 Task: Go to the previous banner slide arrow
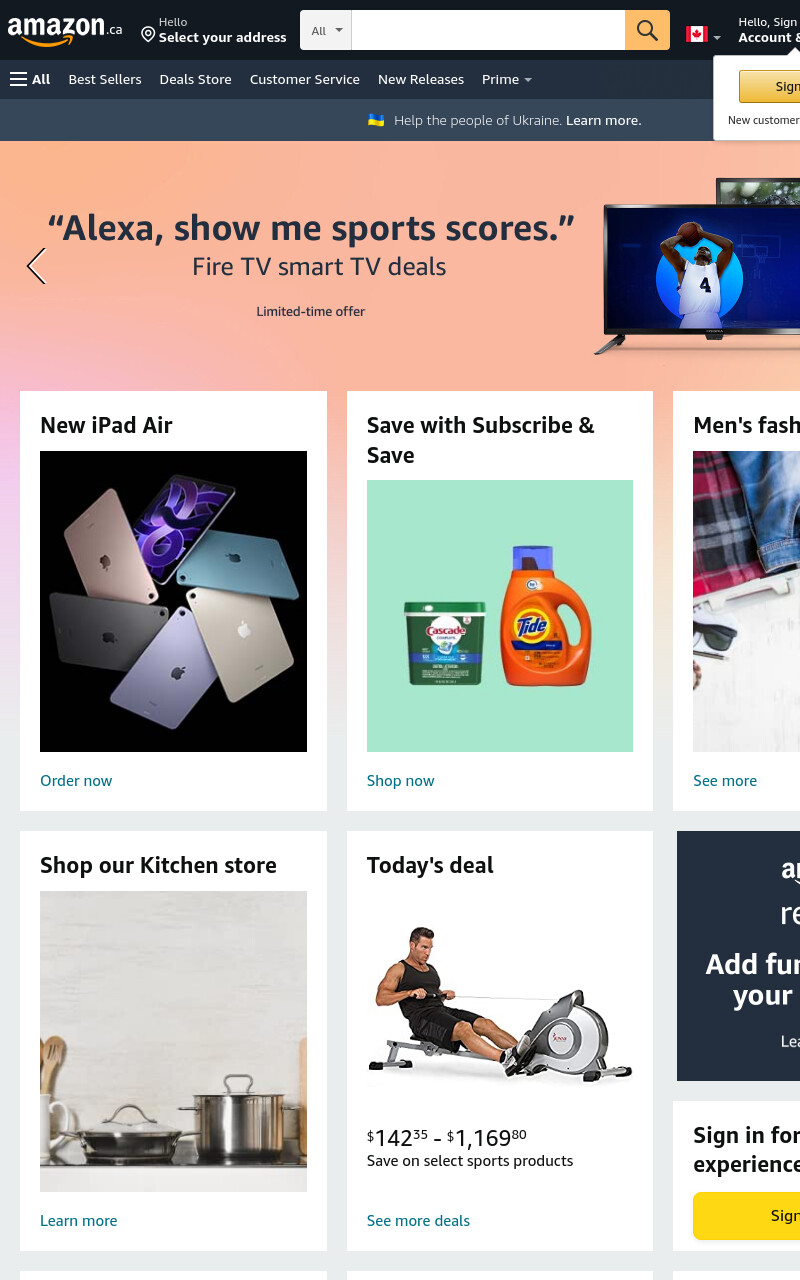pyautogui.click(x=36, y=266)
